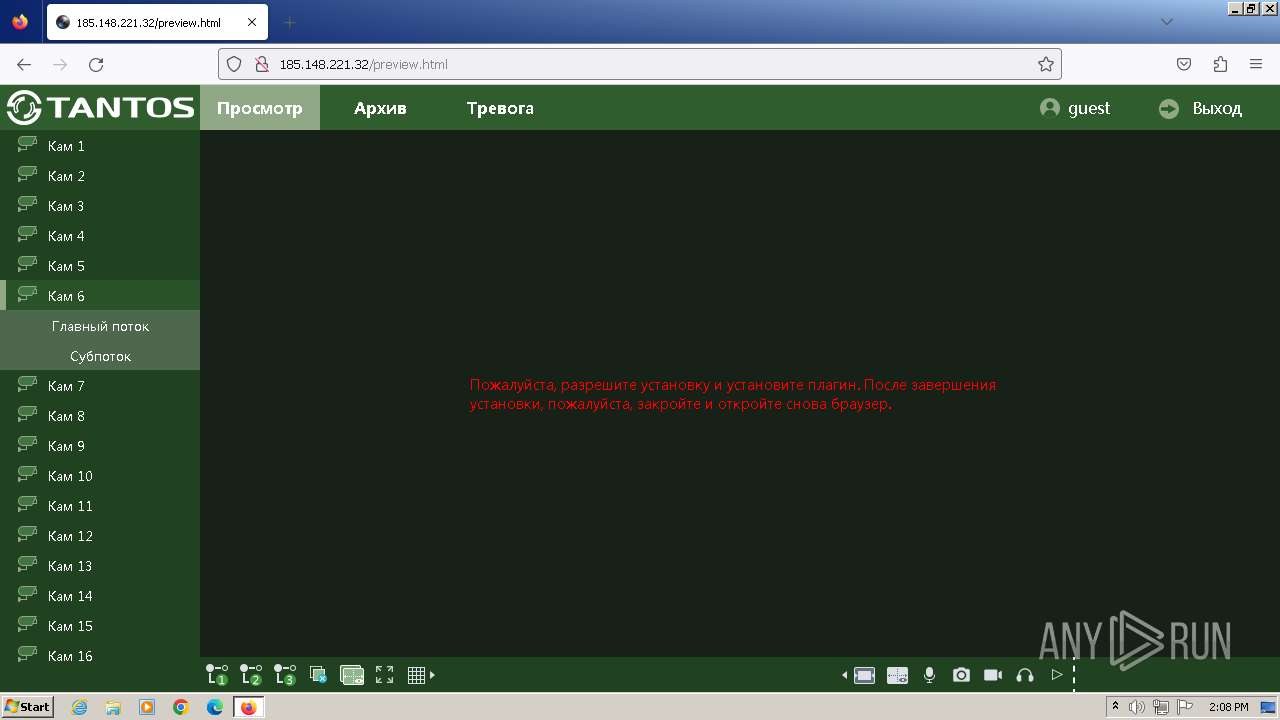
Task: Enter fullscreen view mode
Action: click(384, 675)
